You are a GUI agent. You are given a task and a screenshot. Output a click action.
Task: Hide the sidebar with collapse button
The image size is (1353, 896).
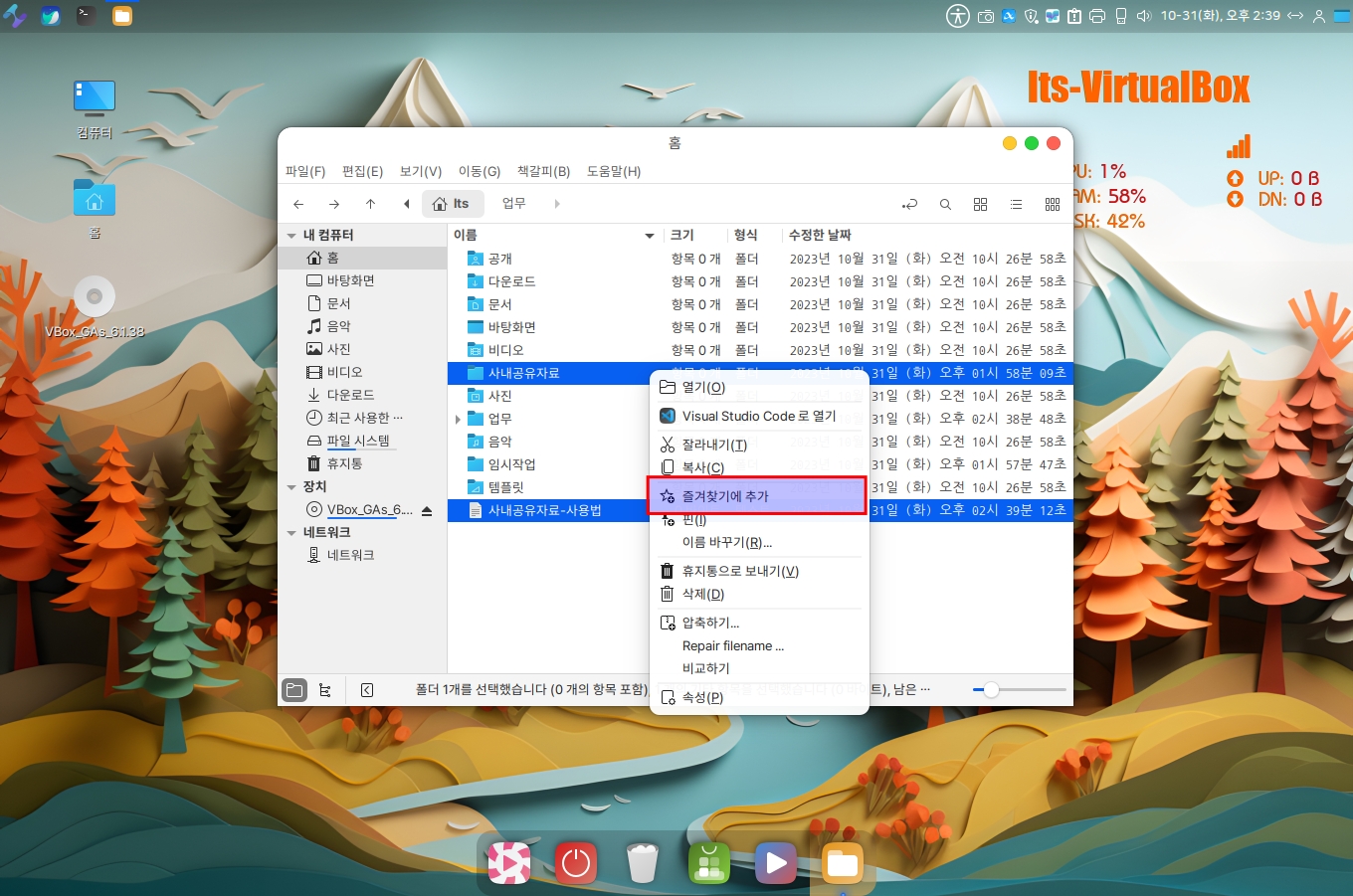(x=367, y=690)
